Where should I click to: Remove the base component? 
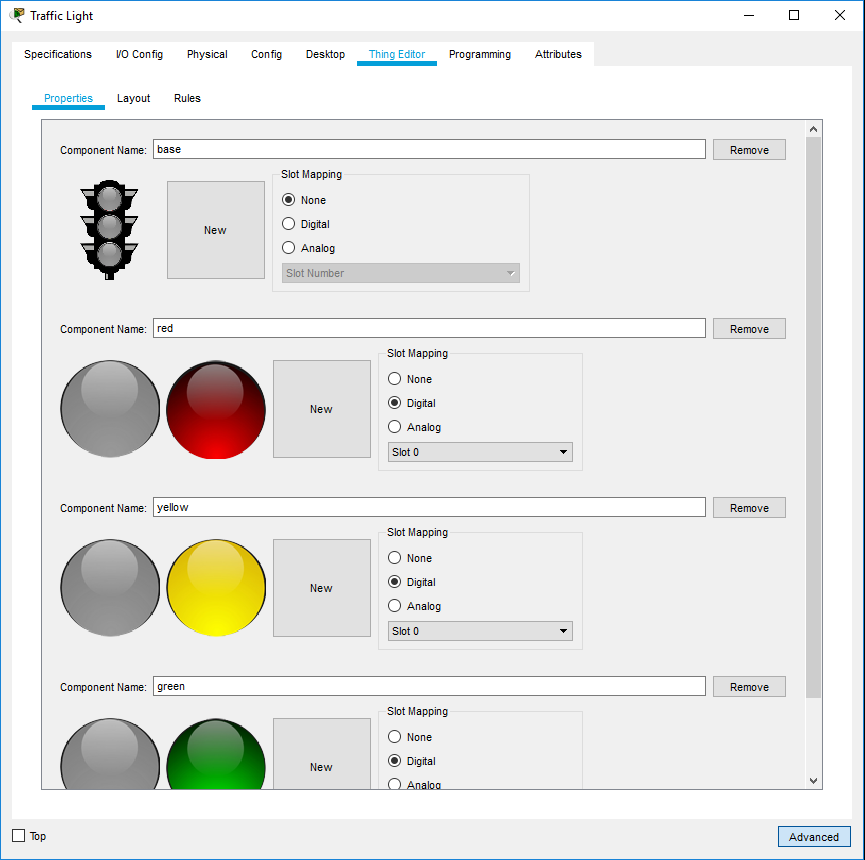[749, 149]
